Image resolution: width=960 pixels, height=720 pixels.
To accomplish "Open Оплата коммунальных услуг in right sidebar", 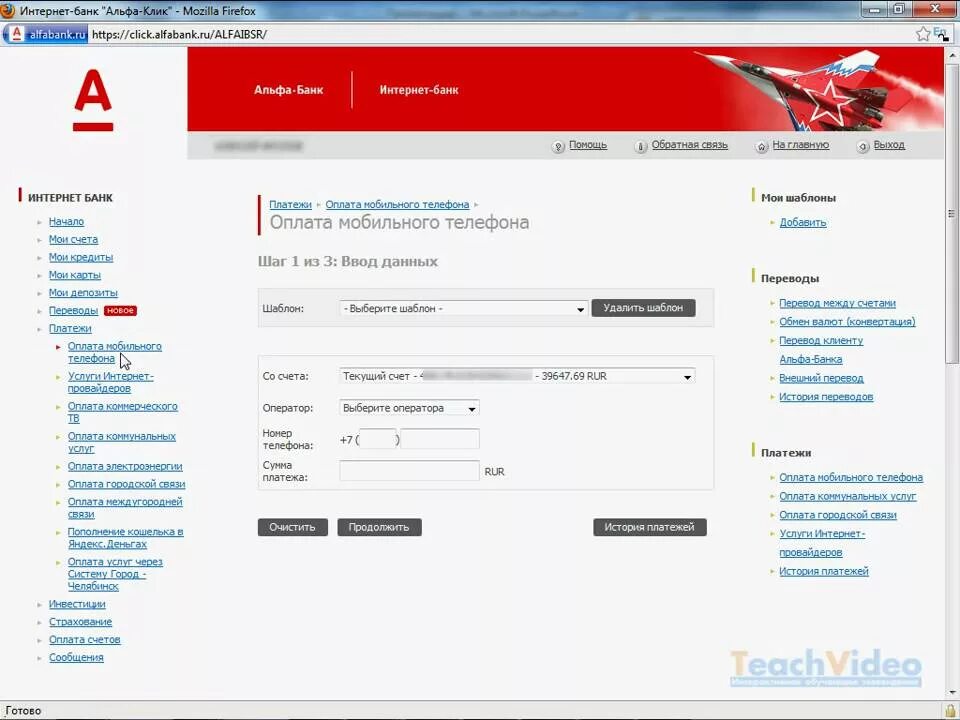I will (847, 497).
